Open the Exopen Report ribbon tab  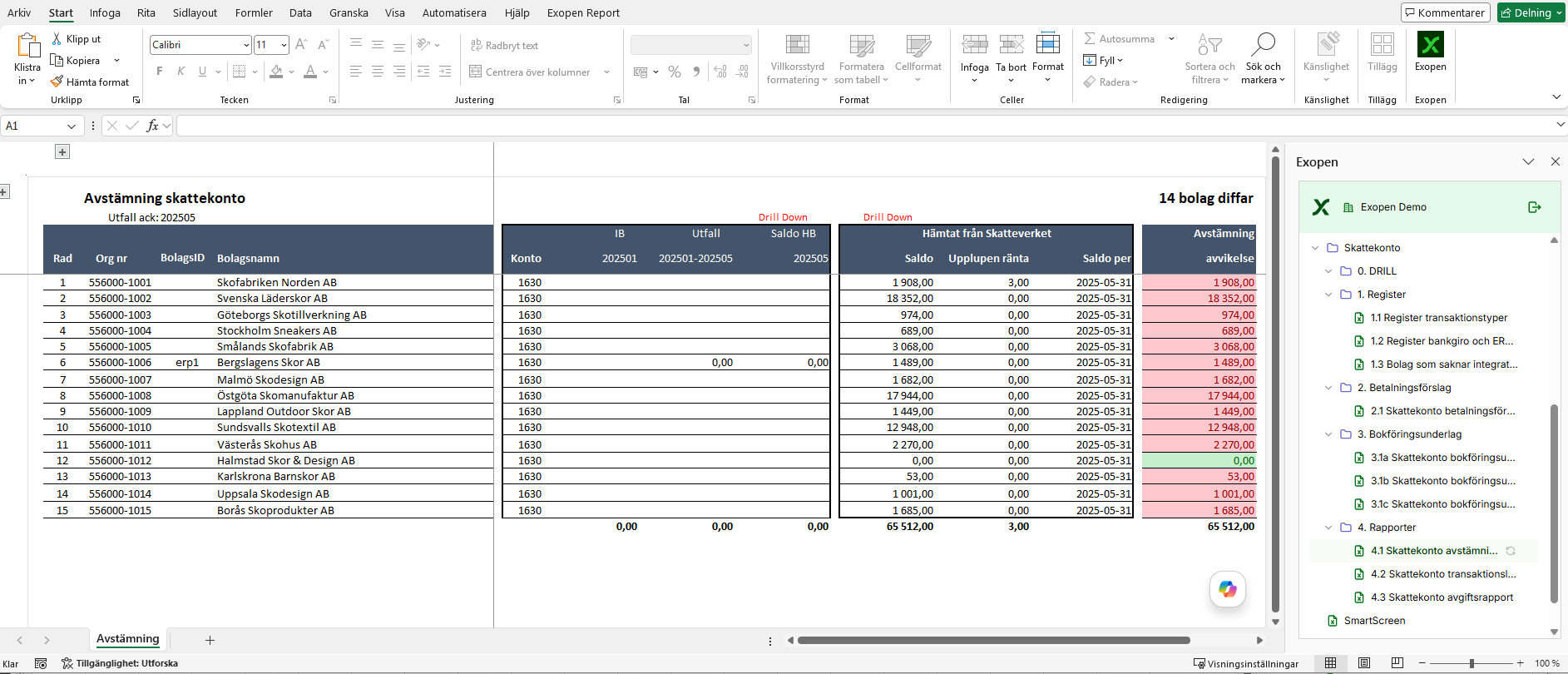pos(583,12)
